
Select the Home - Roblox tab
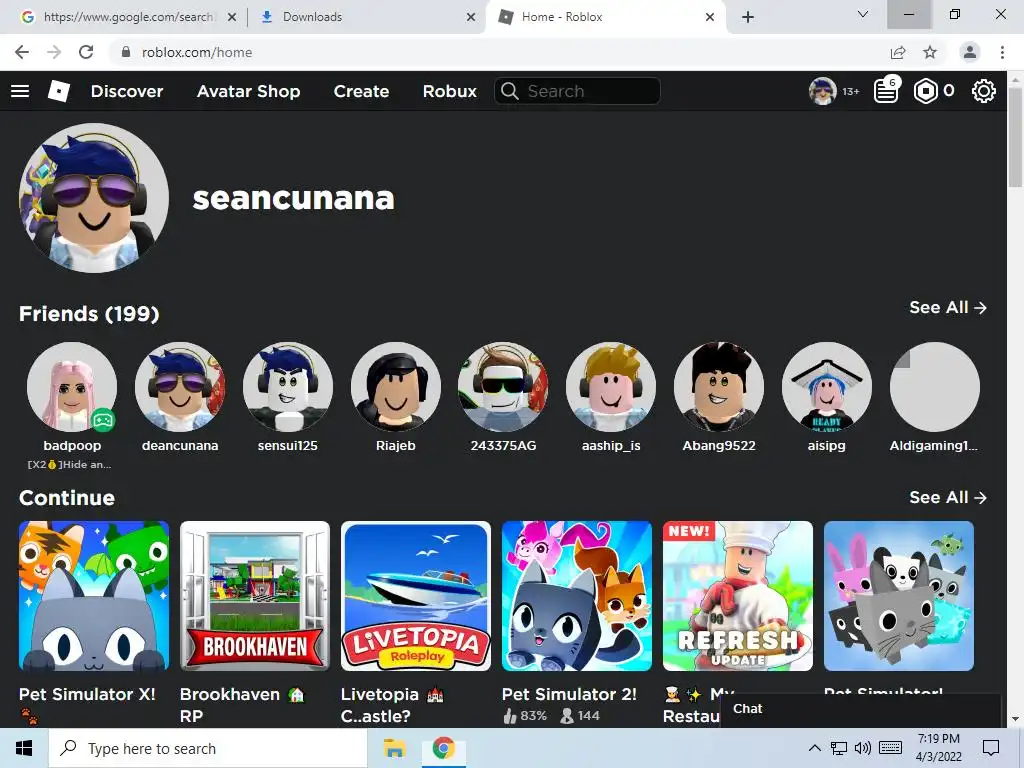pyautogui.click(x=605, y=17)
